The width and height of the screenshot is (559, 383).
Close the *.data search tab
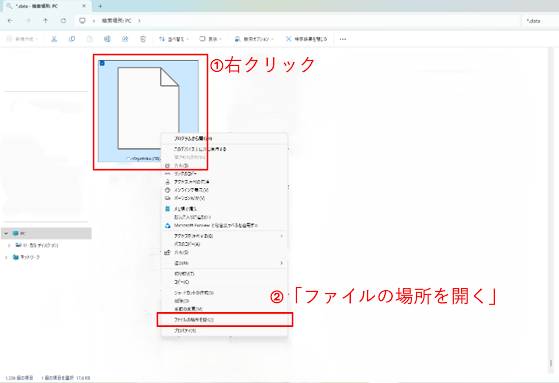point(84,6)
